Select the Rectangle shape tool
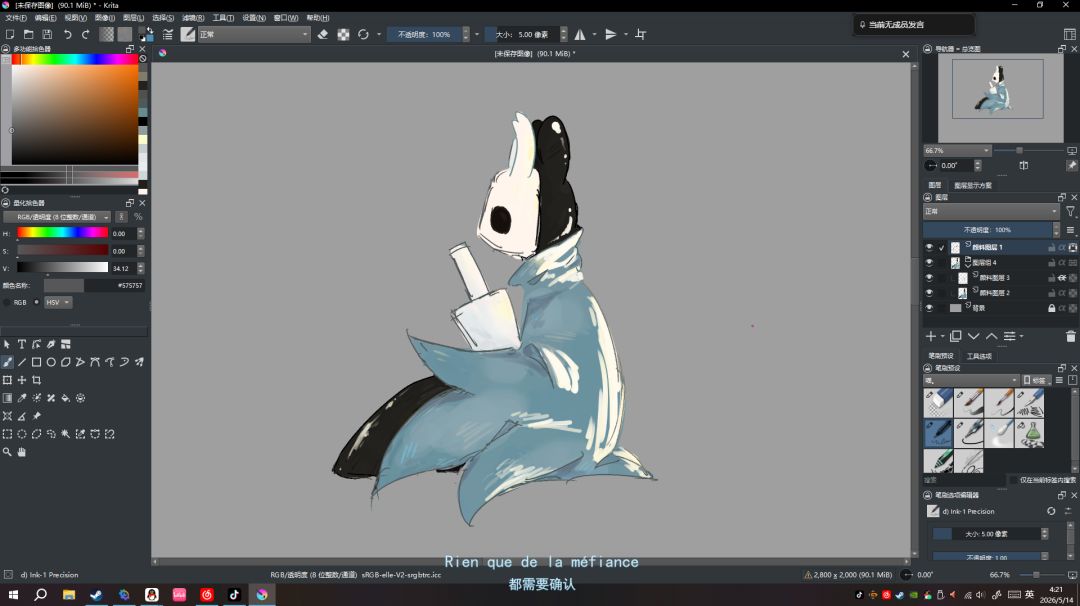This screenshot has width=1080, height=606. click(37, 362)
